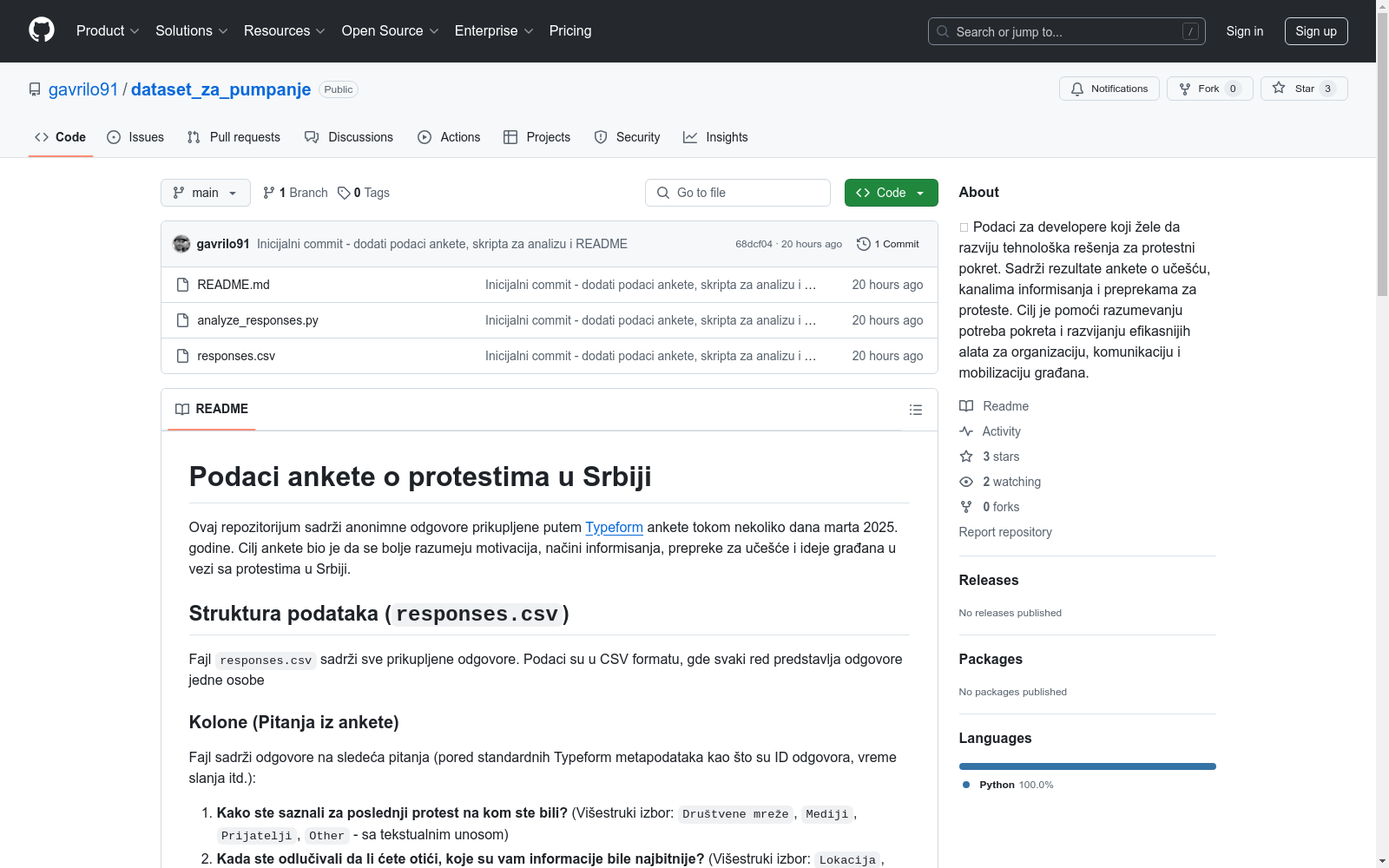Open the Releases section heading

(x=989, y=580)
